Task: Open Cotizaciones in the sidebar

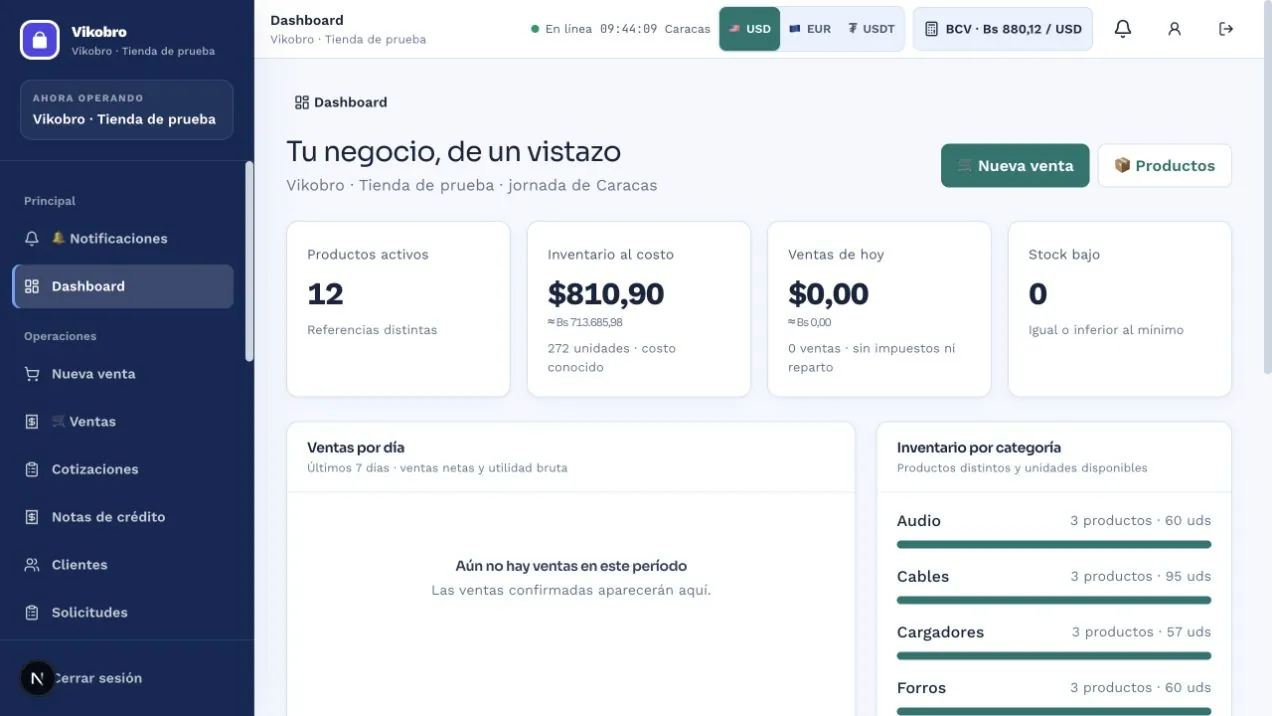Action: pyautogui.click(x=123, y=469)
